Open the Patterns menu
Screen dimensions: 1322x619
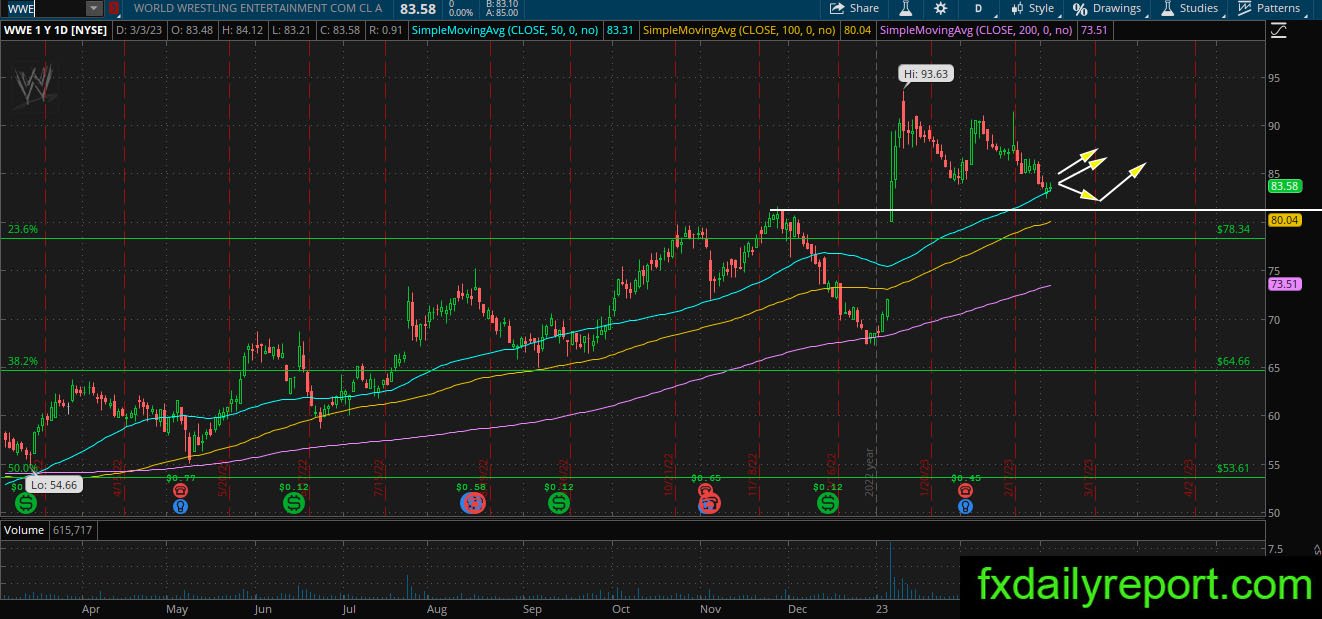pos(1269,8)
